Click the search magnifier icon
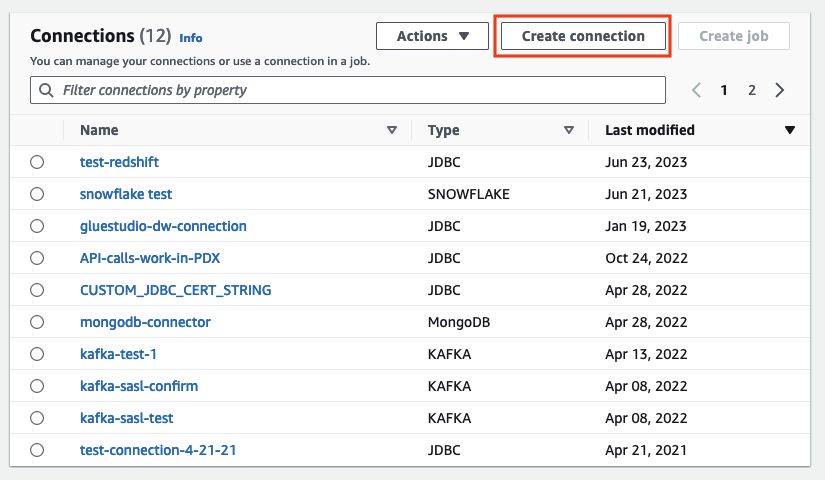The width and height of the screenshot is (825, 480). tap(46, 90)
